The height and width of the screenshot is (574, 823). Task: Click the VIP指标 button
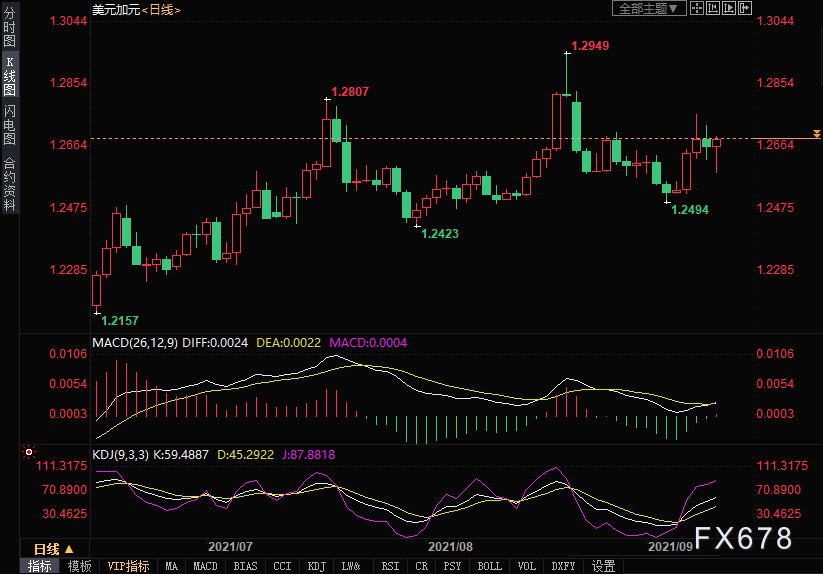click(129, 566)
